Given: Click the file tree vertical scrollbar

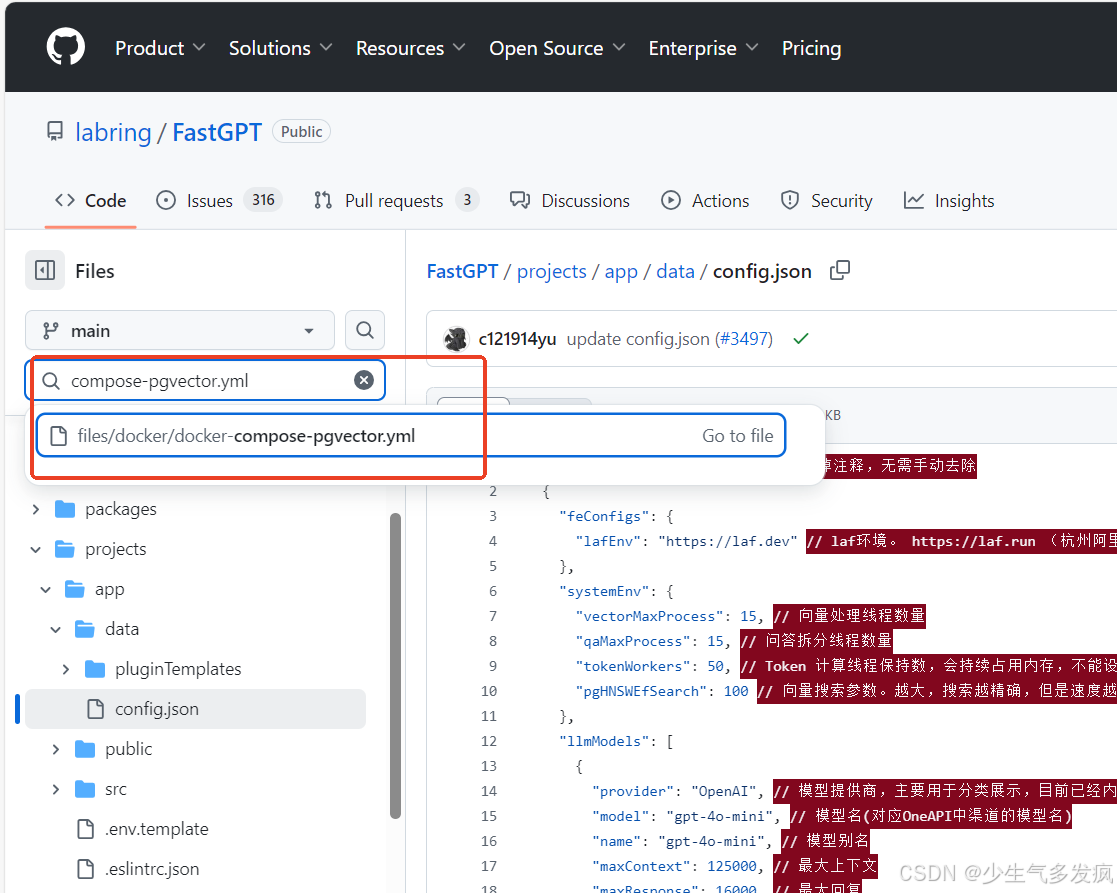Looking at the screenshot, I should pyautogui.click(x=395, y=666).
